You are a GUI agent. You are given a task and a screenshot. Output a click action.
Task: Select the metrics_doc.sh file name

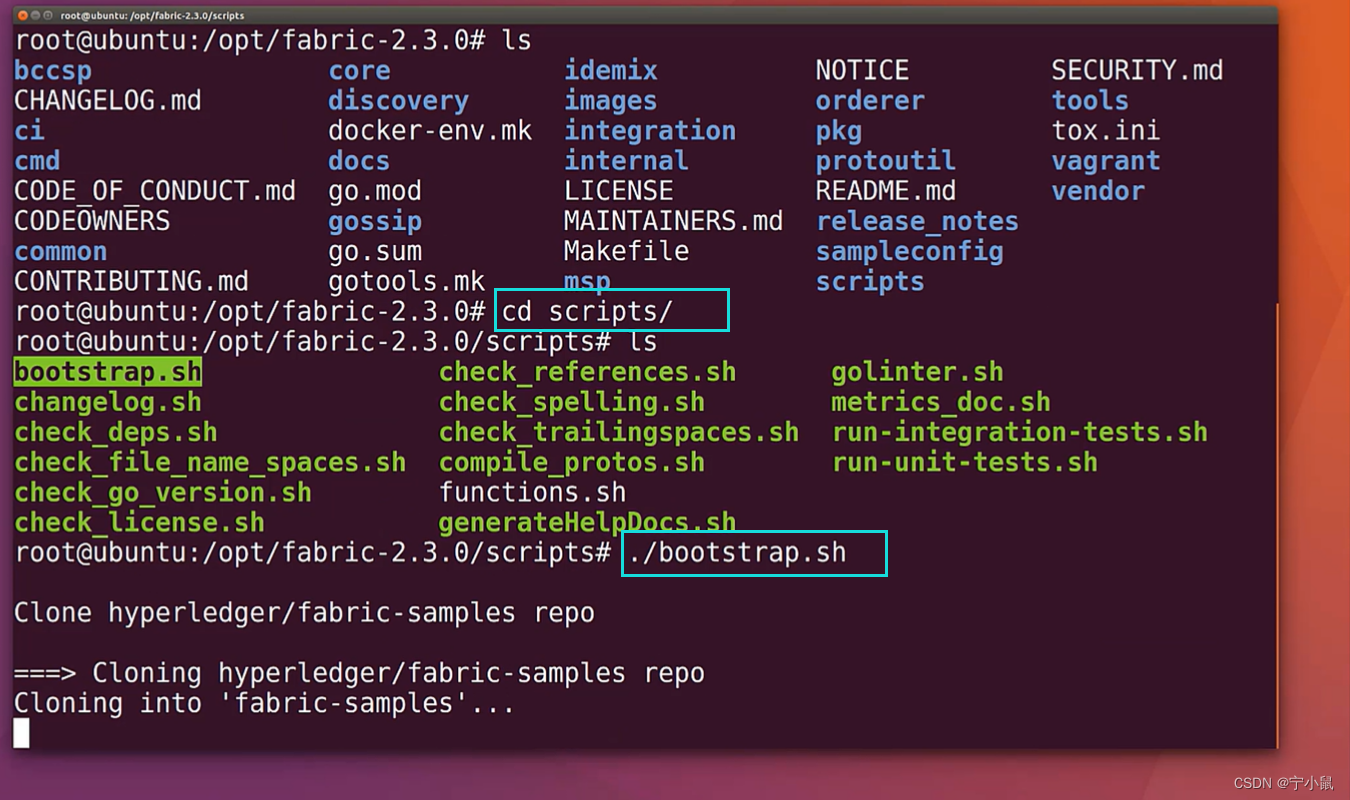pyautogui.click(x=941, y=402)
